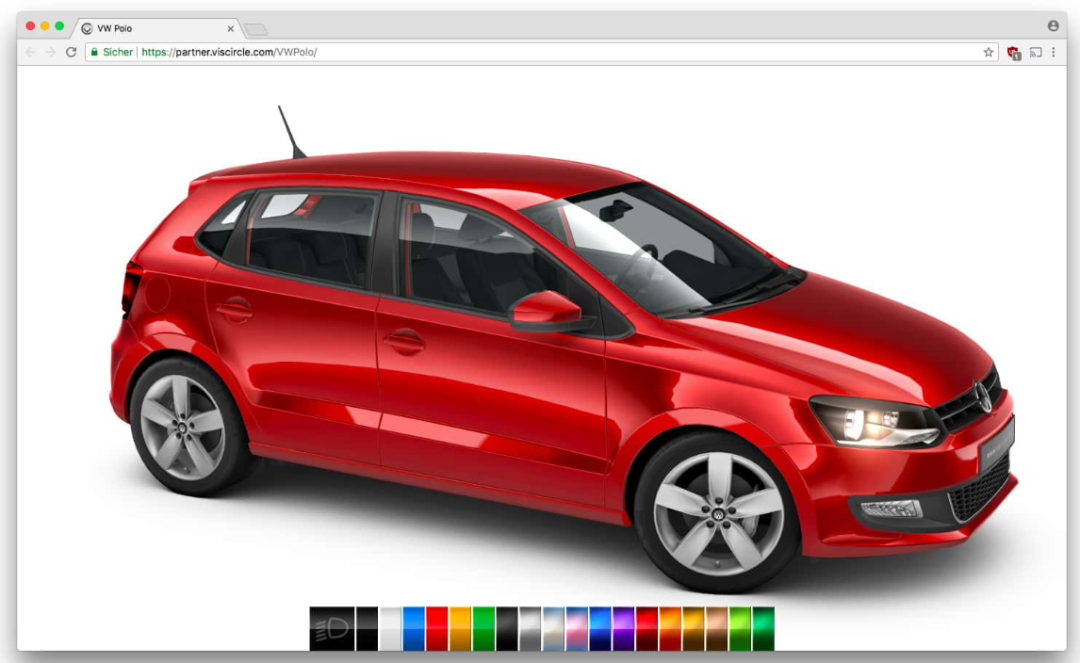The width and height of the screenshot is (1080, 663).
Task: Switch to the VW Polo tab
Action: pyautogui.click(x=157, y=28)
